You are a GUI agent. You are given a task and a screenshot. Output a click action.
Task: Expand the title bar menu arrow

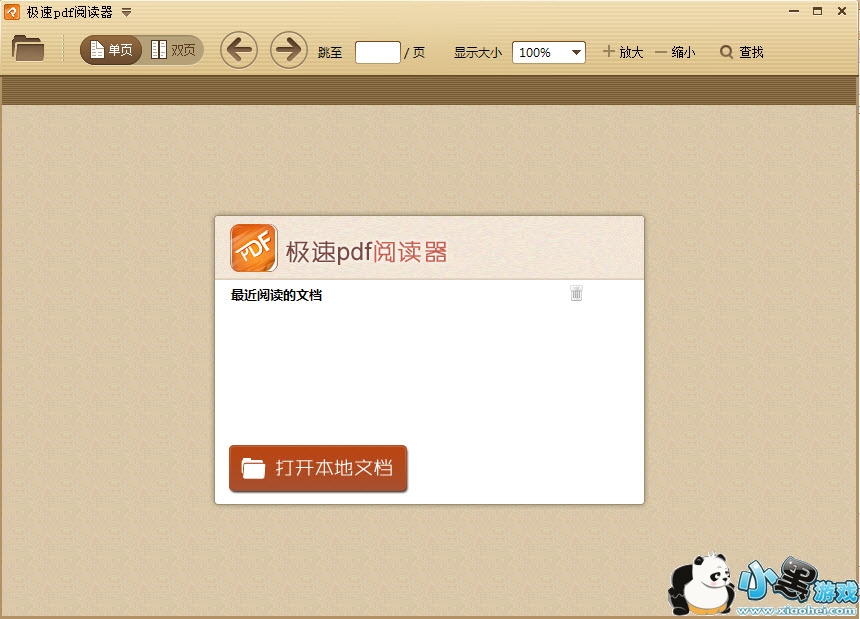point(127,12)
